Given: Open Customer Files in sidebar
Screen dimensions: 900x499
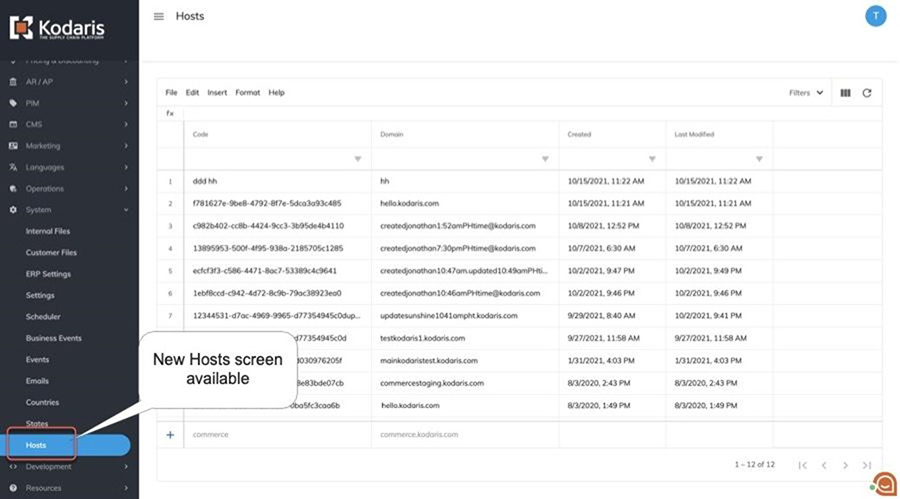Looking at the screenshot, I should pyautogui.click(x=51, y=253).
